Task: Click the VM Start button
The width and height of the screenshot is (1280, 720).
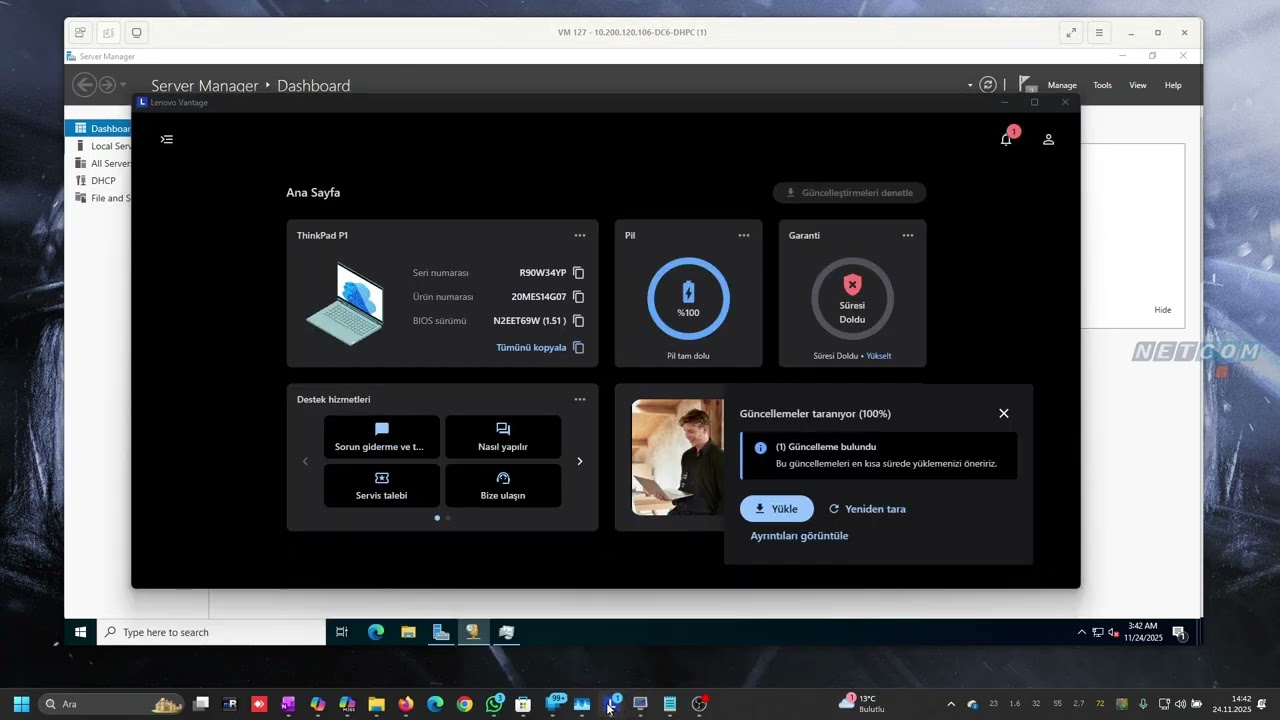Action: 80,632
